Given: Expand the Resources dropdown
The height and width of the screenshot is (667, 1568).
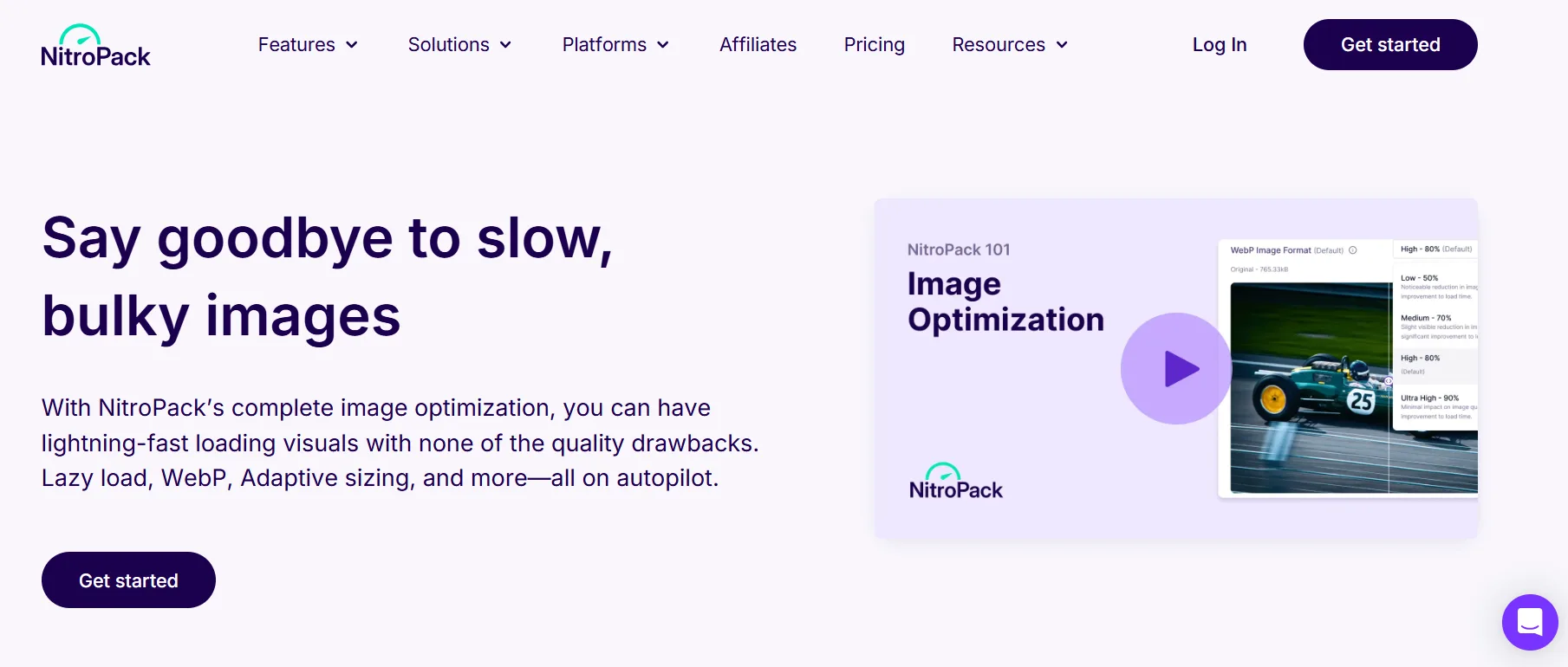Looking at the screenshot, I should 1010,45.
